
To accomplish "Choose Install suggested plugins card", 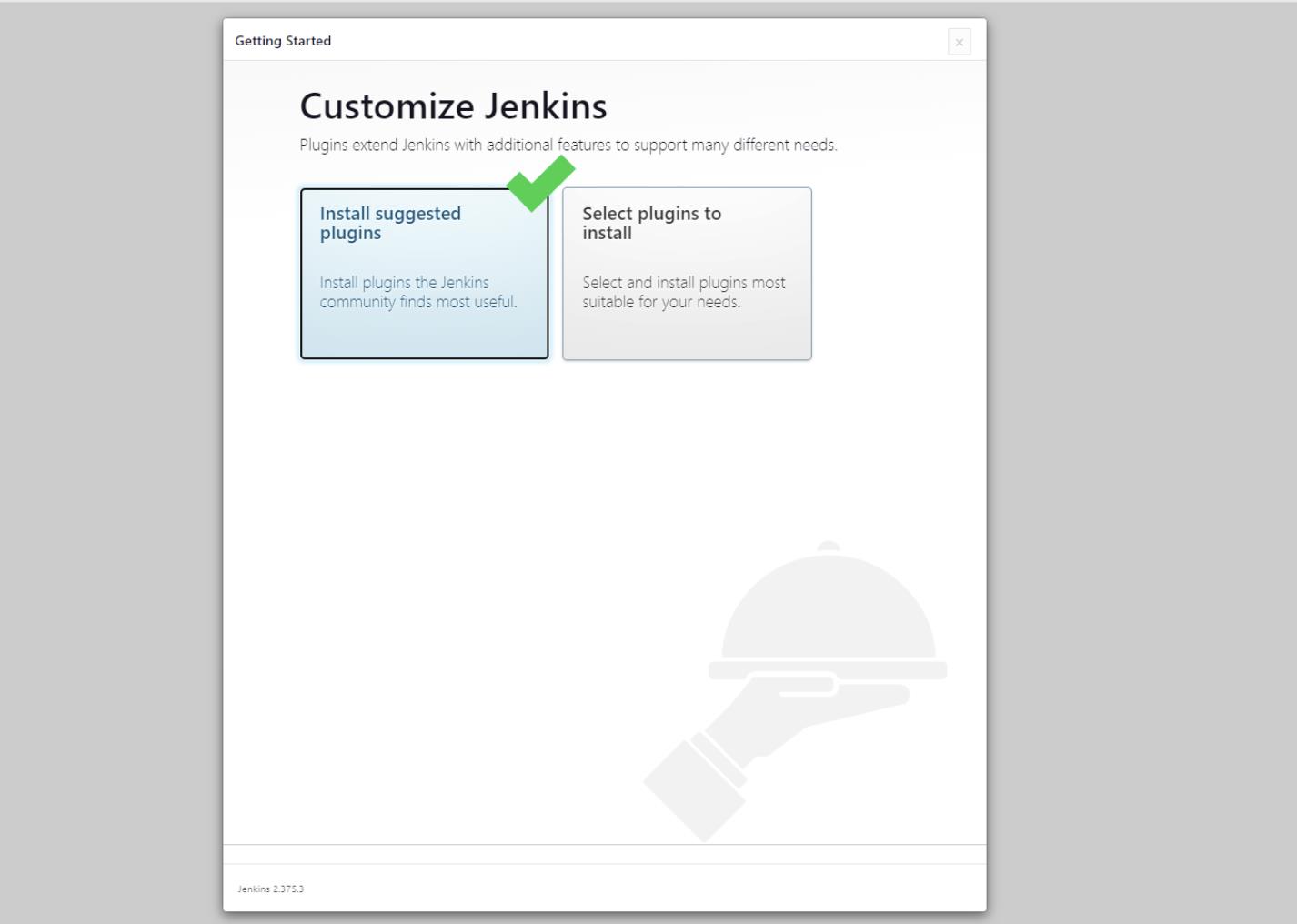I will pos(424,273).
